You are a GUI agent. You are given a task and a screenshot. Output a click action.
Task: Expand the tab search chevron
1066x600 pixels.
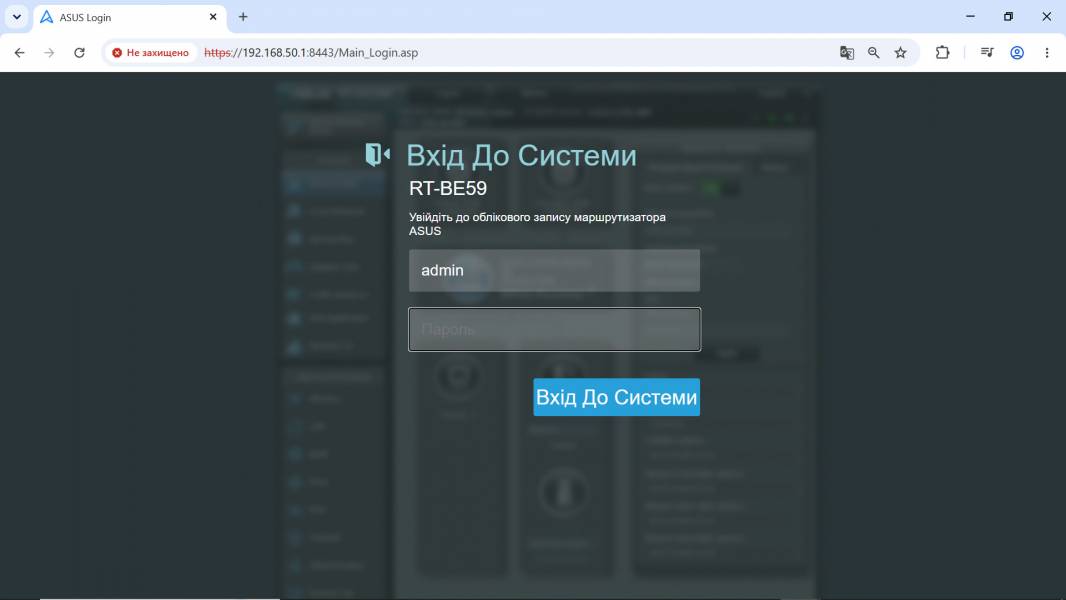point(17,17)
